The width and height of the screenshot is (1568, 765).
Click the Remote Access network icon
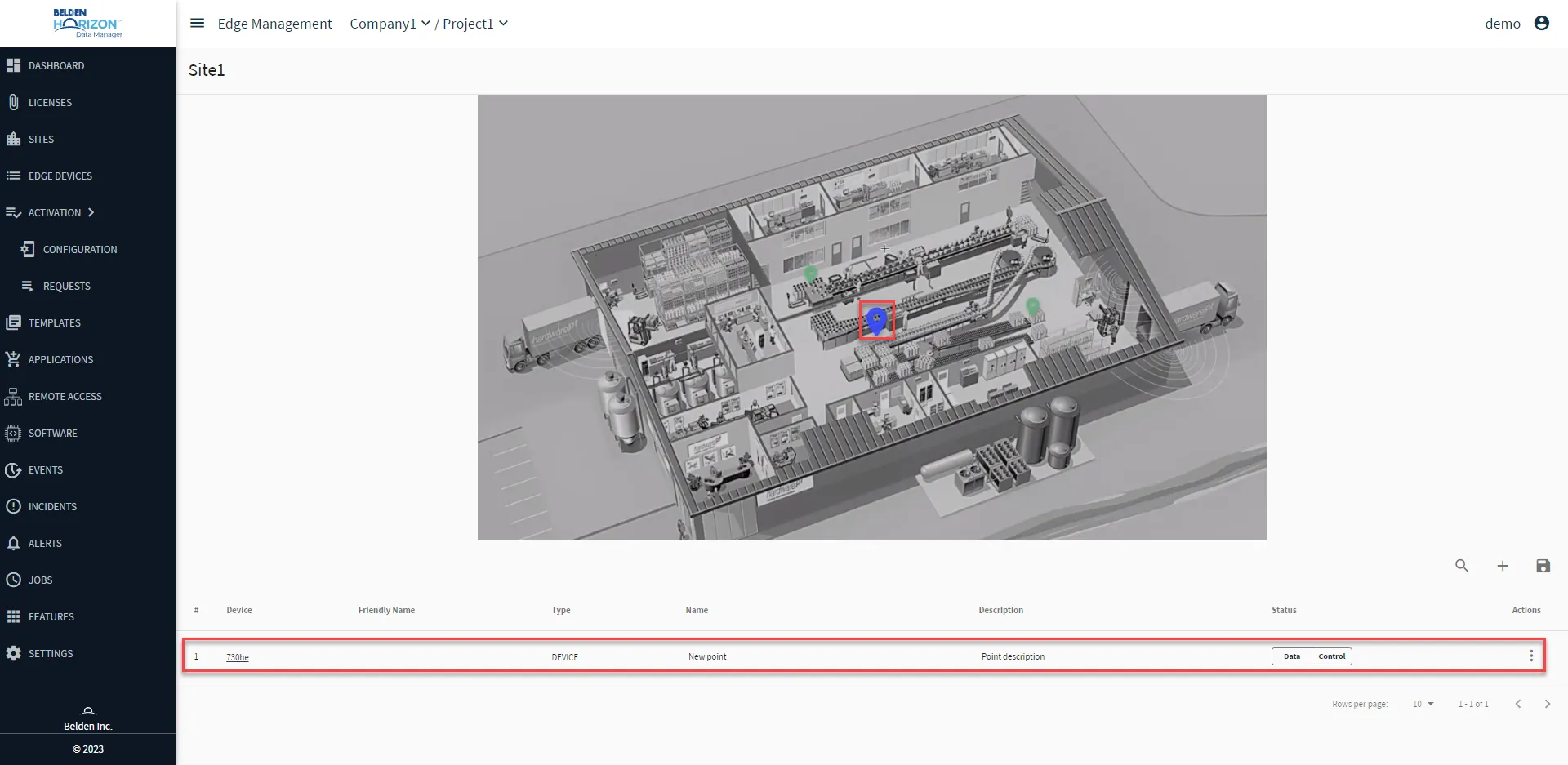(x=13, y=396)
